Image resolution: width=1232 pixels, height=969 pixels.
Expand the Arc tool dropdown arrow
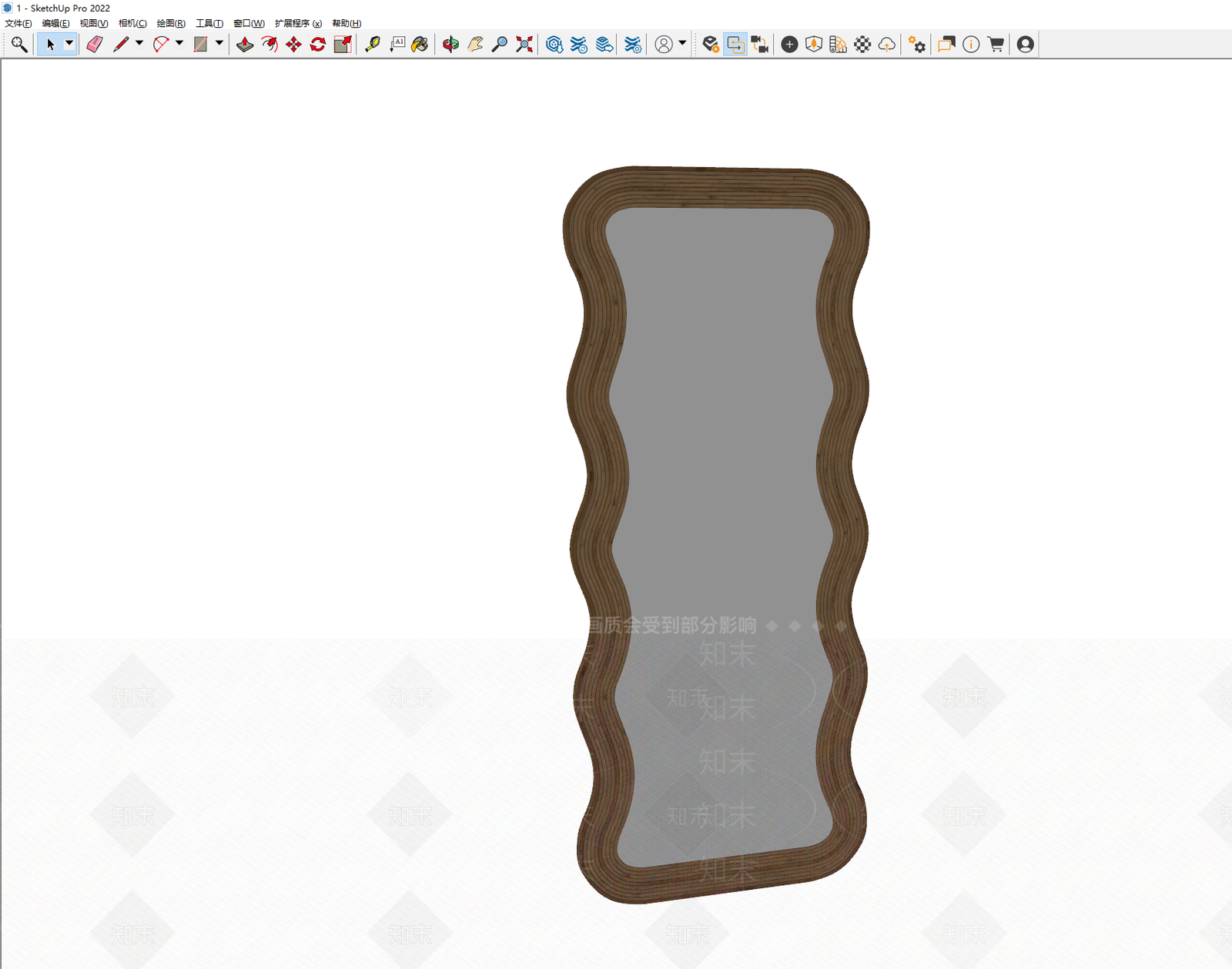pyautogui.click(x=179, y=44)
